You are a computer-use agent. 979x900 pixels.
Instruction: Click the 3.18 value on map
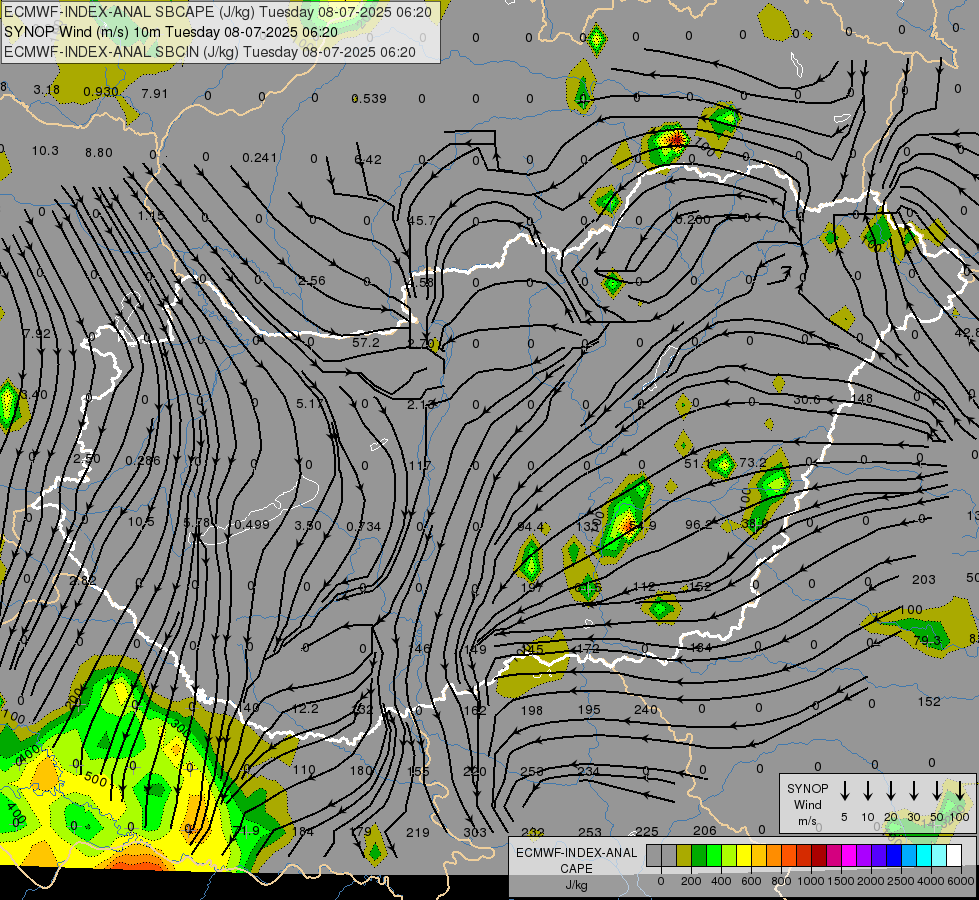(47, 89)
